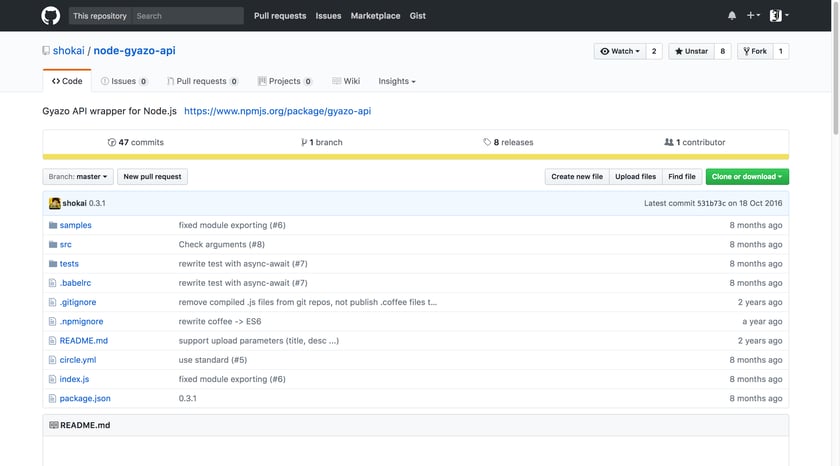Open the Pull requests repository tab
The height and width of the screenshot is (466, 840).
[x=202, y=81]
